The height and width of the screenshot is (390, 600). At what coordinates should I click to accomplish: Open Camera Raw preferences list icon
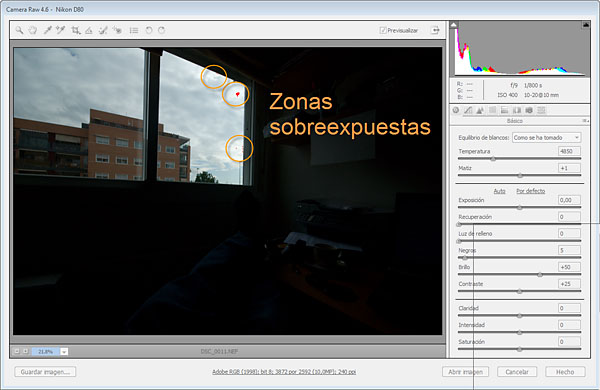point(134,30)
